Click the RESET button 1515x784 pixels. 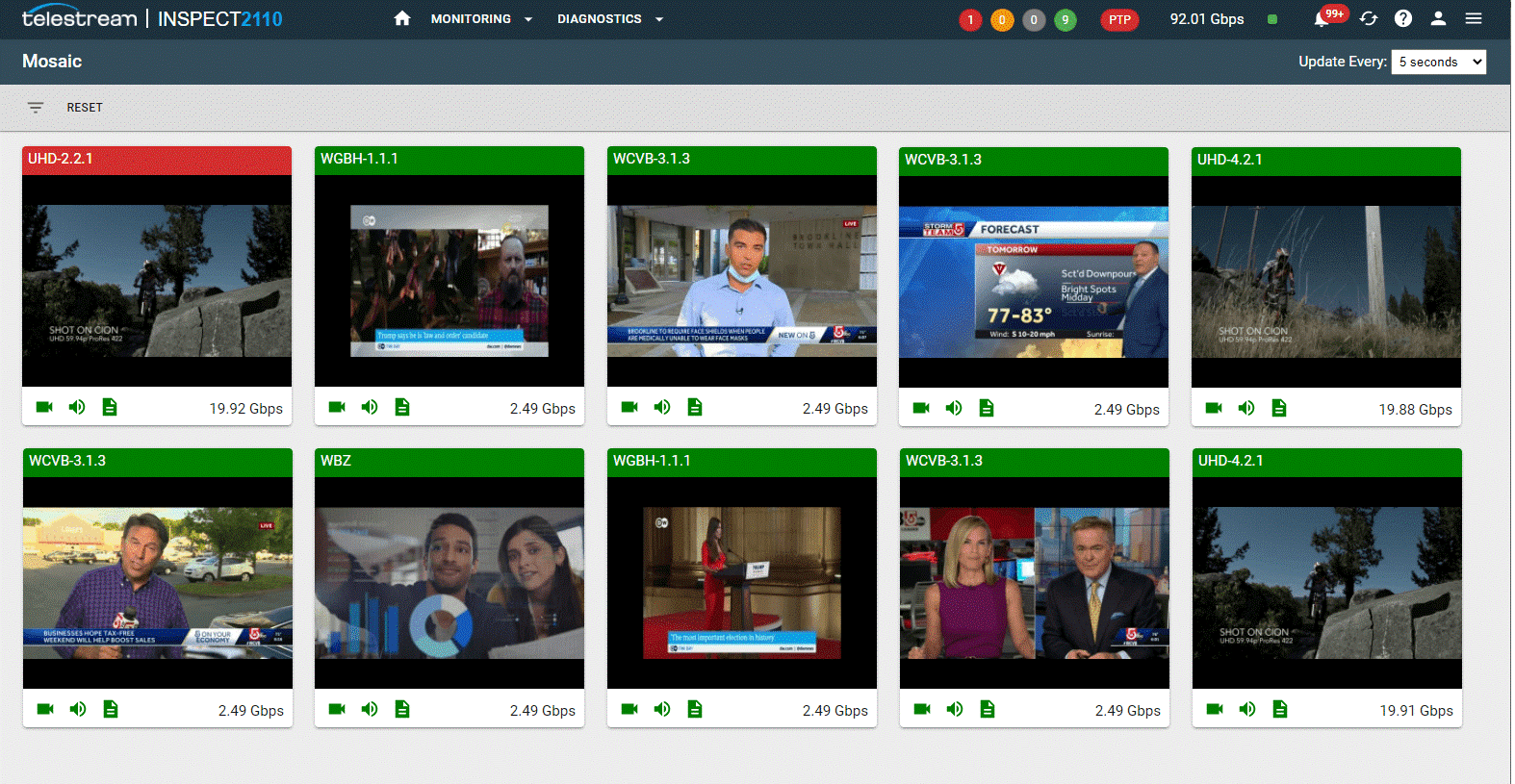pos(85,108)
